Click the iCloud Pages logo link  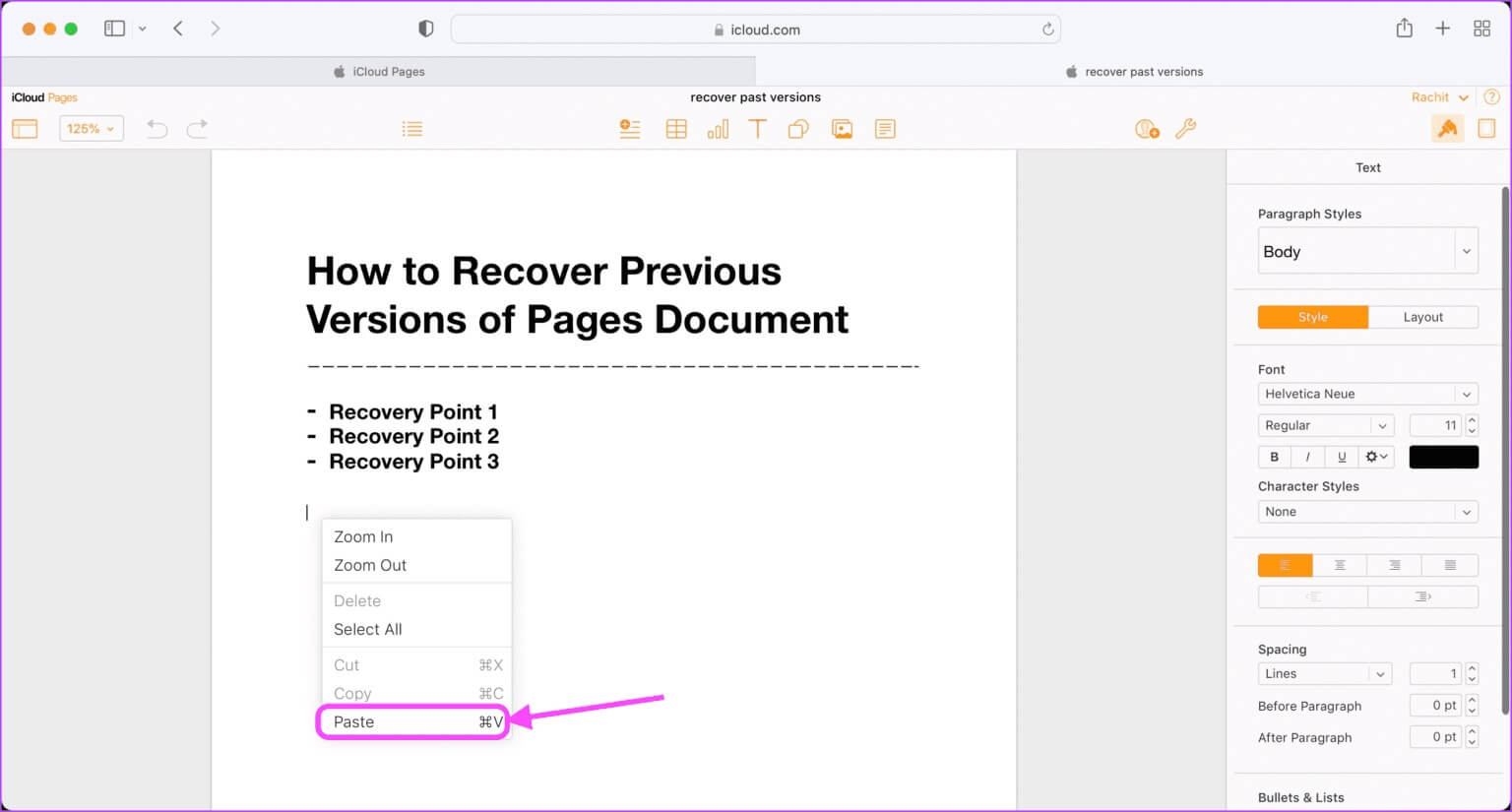[44, 97]
